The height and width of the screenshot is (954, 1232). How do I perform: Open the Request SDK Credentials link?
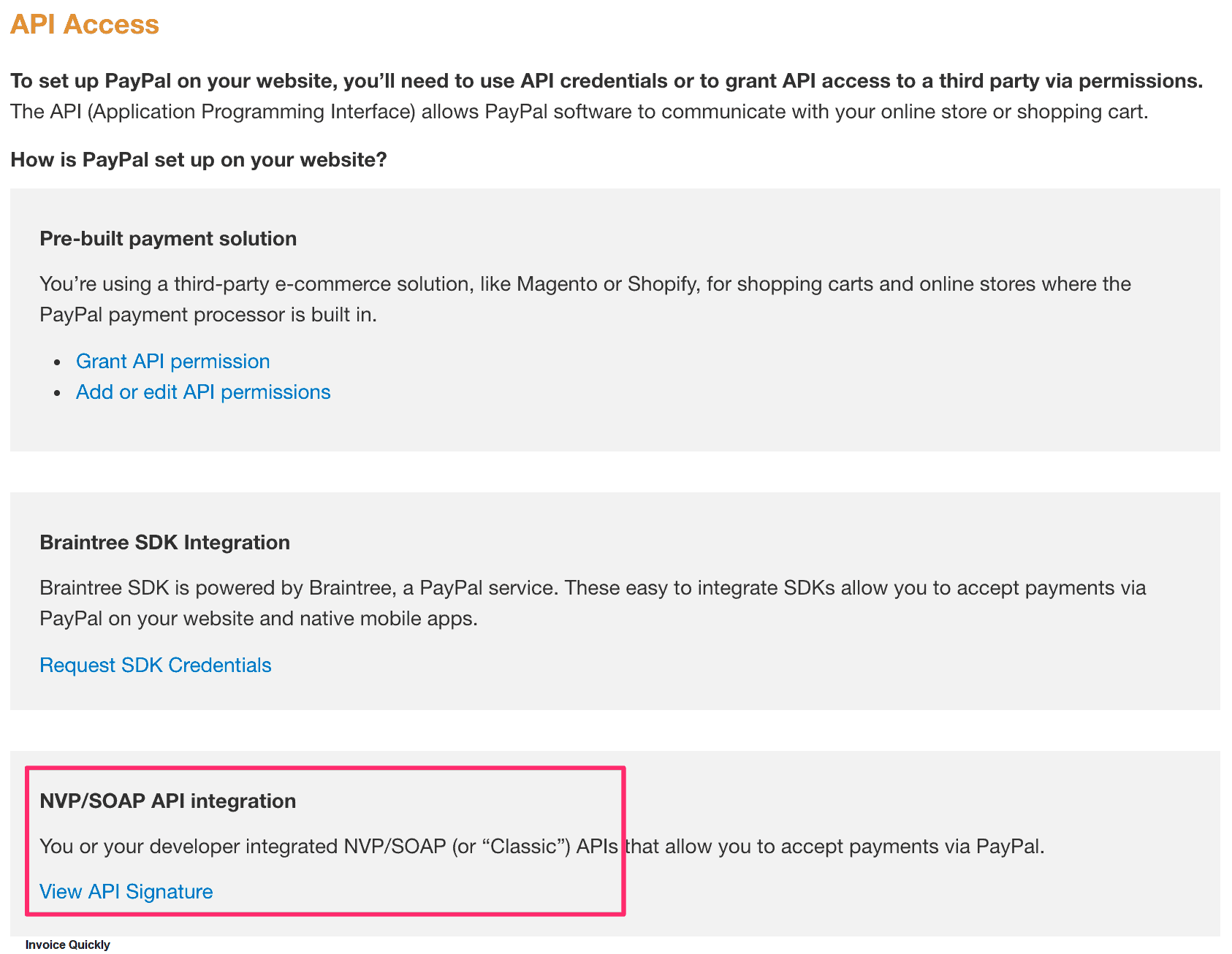155,665
